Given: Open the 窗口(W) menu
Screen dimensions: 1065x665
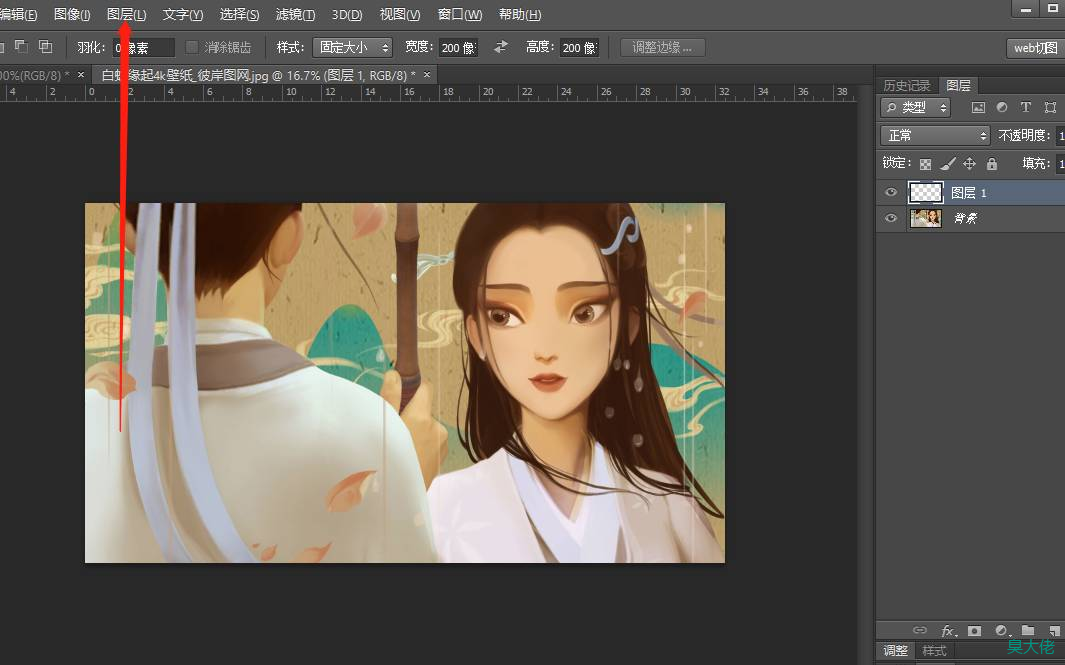Looking at the screenshot, I should (460, 14).
